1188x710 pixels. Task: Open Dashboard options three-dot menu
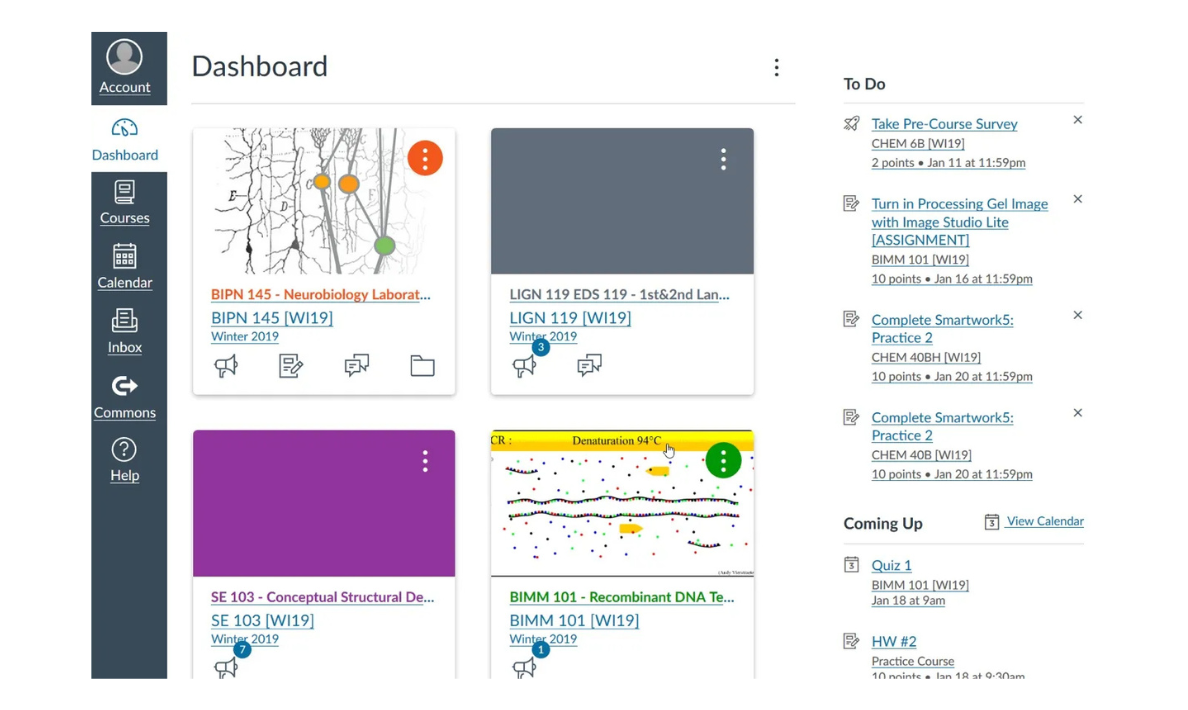click(x=776, y=67)
